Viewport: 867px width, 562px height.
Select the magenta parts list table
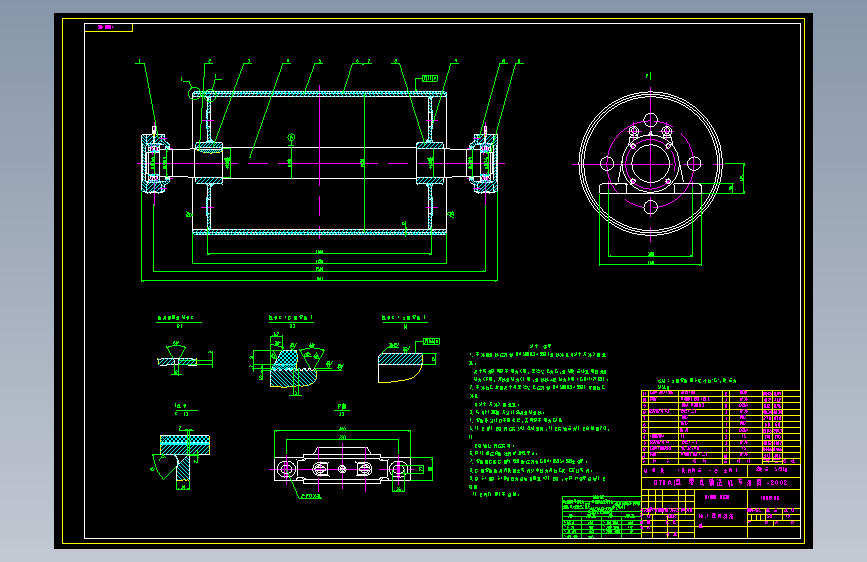[720, 427]
